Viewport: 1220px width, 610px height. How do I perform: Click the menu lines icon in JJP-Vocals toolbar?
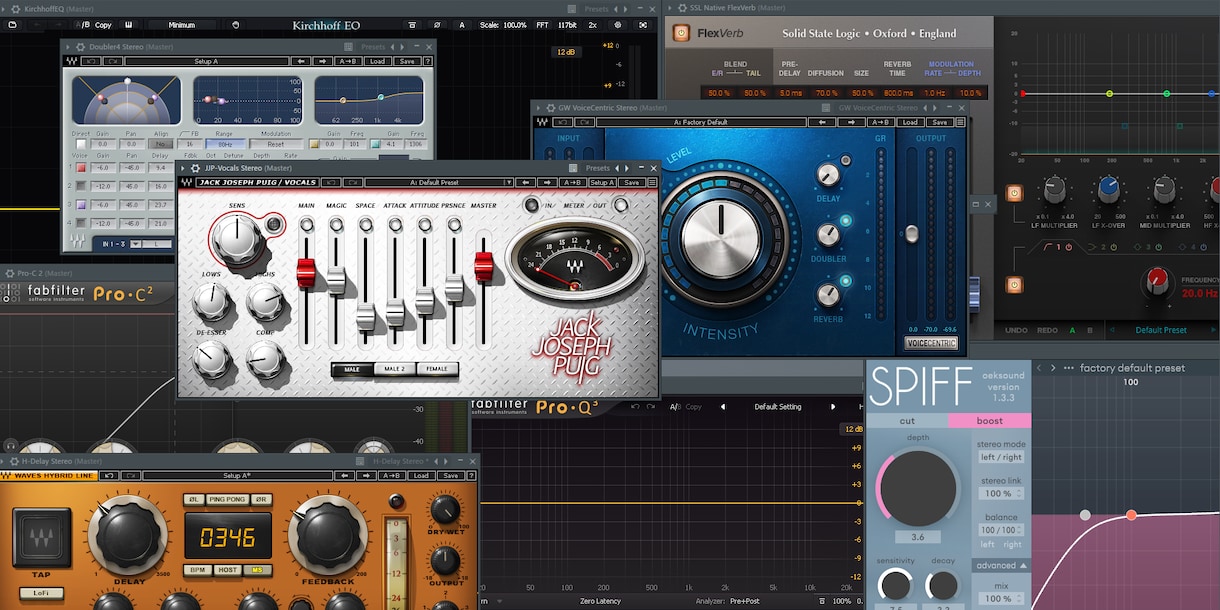652,183
